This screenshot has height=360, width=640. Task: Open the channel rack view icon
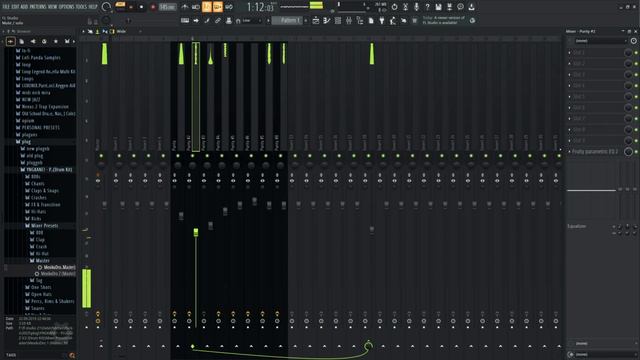(338, 20)
